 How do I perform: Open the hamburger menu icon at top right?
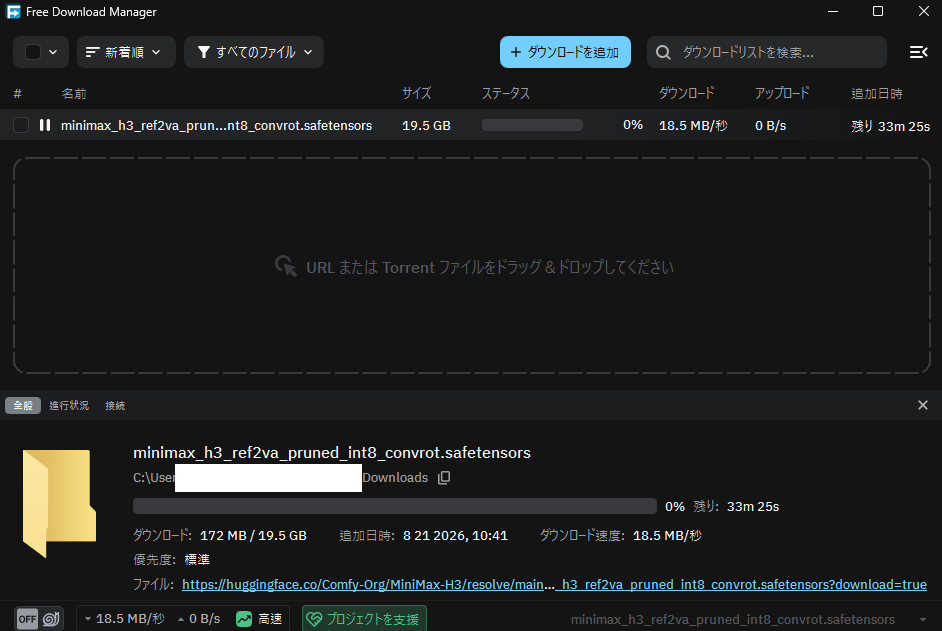pyautogui.click(x=918, y=52)
